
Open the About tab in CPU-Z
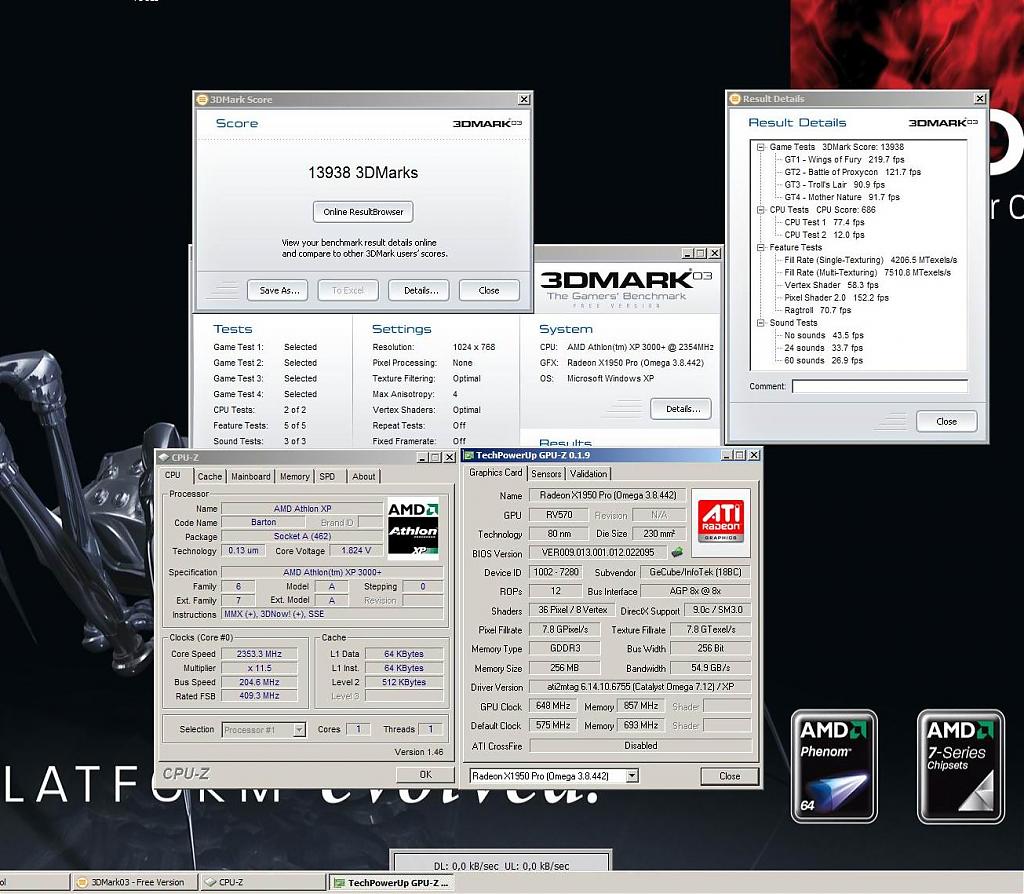tap(364, 477)
